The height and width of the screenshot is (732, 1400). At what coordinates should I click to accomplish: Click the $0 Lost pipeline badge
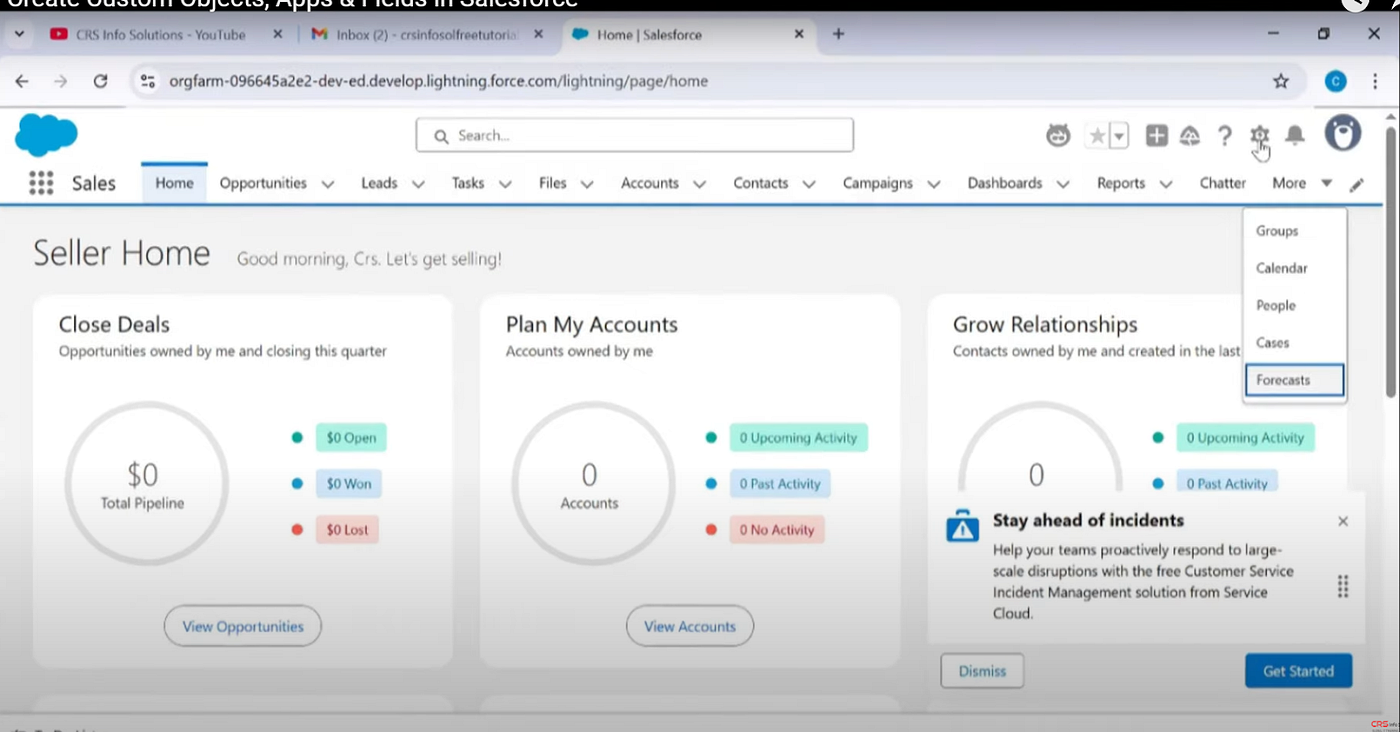coord(347,529)
